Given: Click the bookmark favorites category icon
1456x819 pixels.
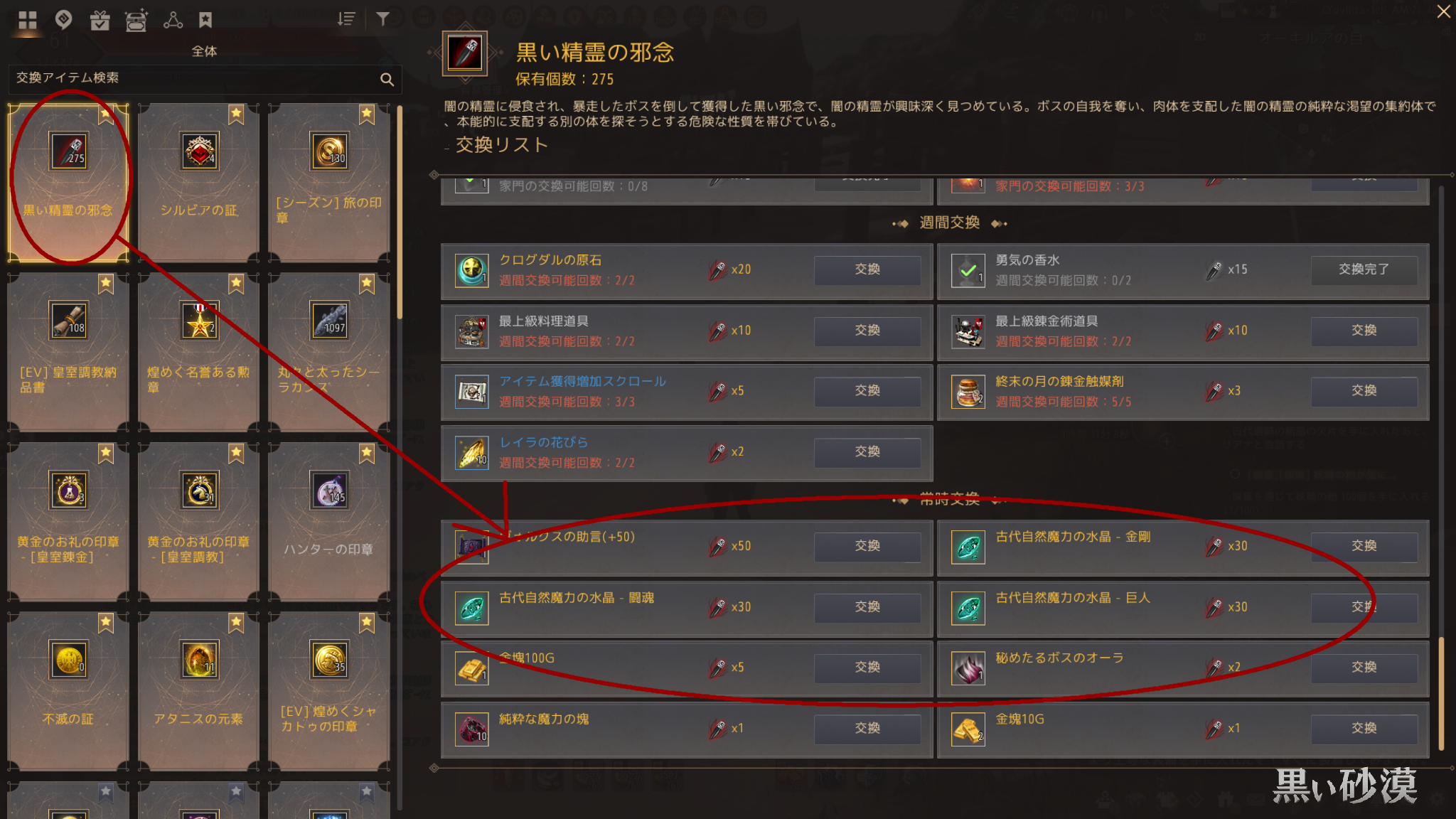Looking at the screenshot, I should coord(205,20).
